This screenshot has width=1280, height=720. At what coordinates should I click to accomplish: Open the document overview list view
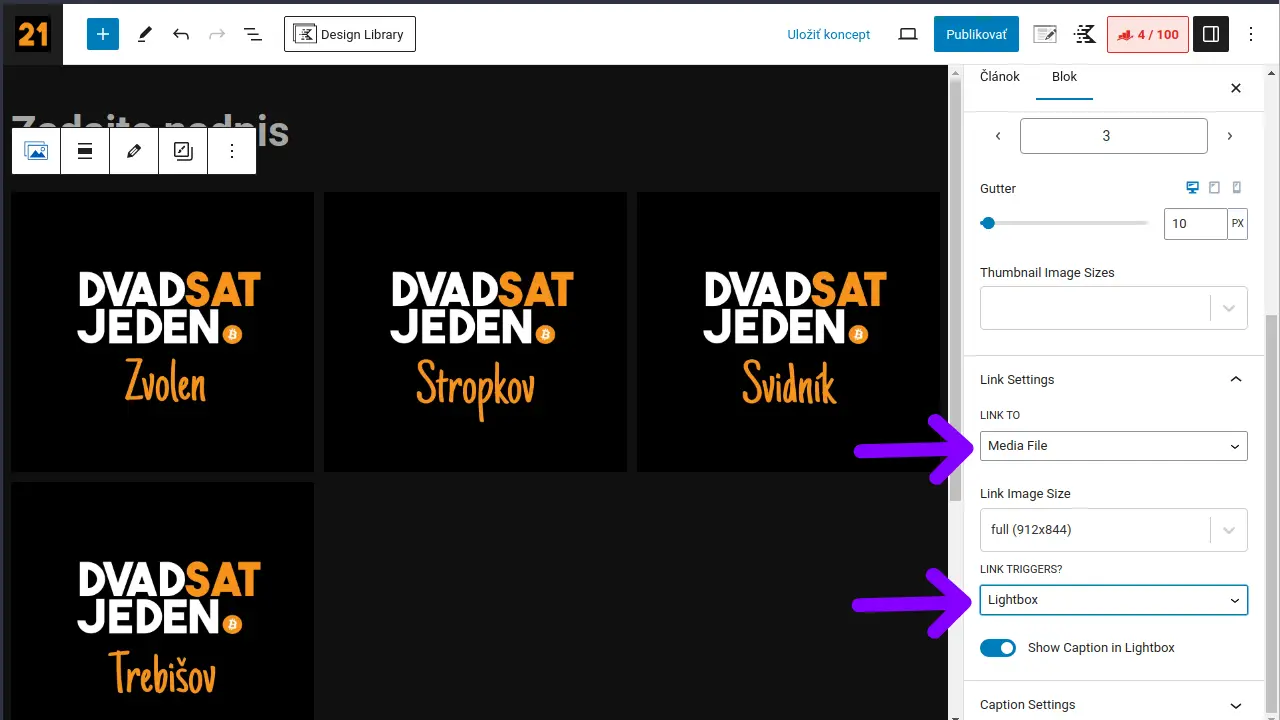click(x=253, y=34)
